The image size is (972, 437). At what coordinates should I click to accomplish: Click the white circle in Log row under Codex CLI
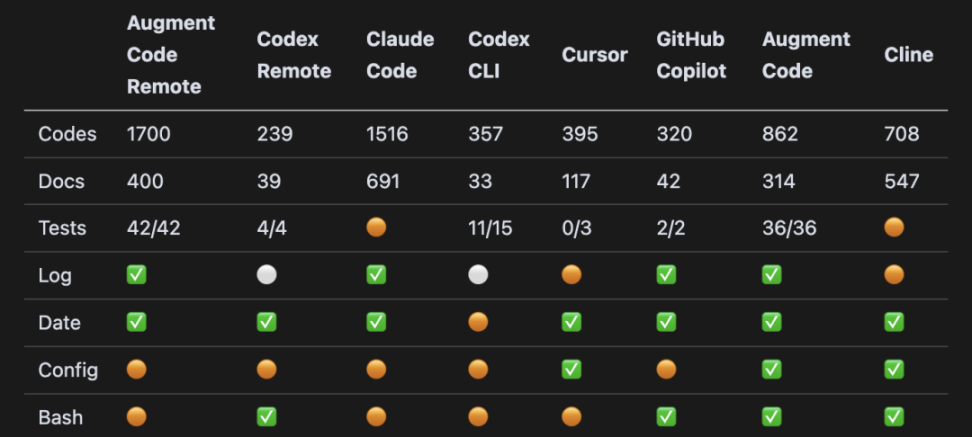[x=478, y=275]
